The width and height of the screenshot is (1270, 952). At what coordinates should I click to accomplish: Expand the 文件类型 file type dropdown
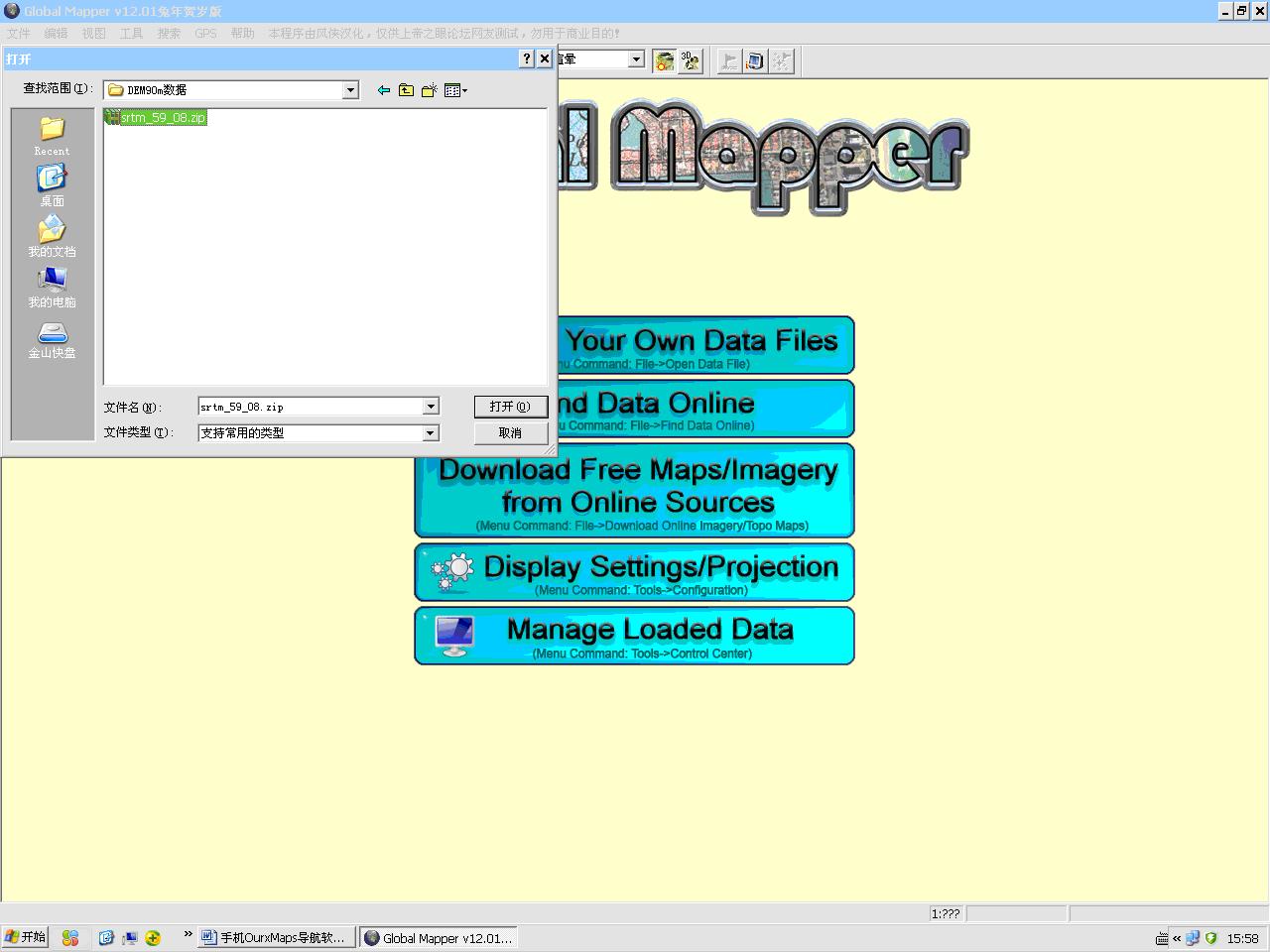(x=431, y=433)
